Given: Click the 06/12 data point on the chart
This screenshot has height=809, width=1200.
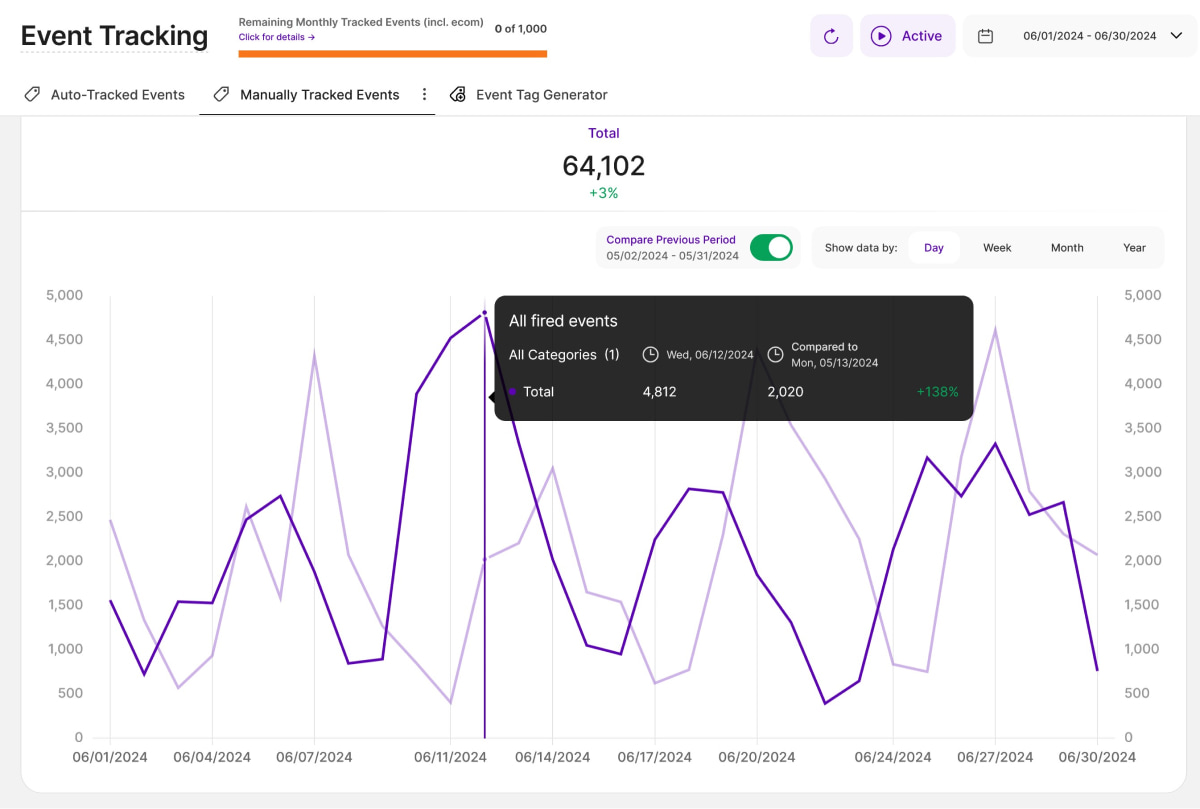Looking at the screenshot, I should tap(485, 313).
